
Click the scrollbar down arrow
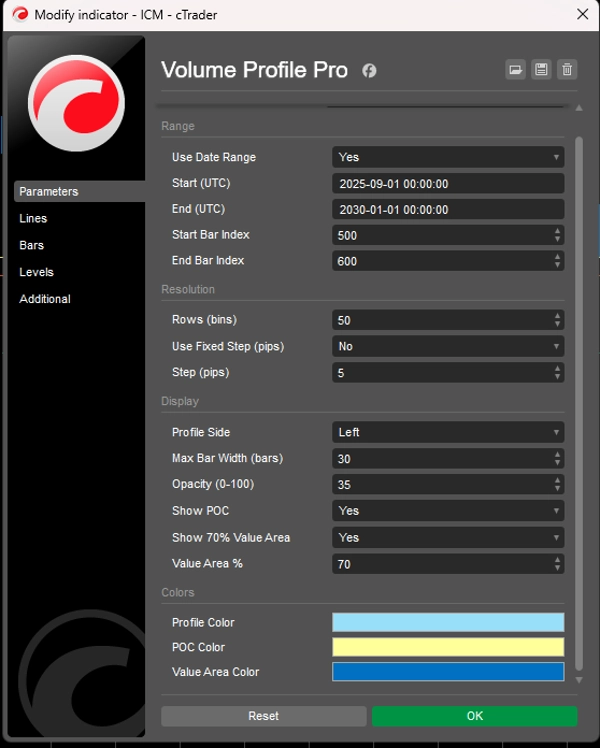coord(579,680)
